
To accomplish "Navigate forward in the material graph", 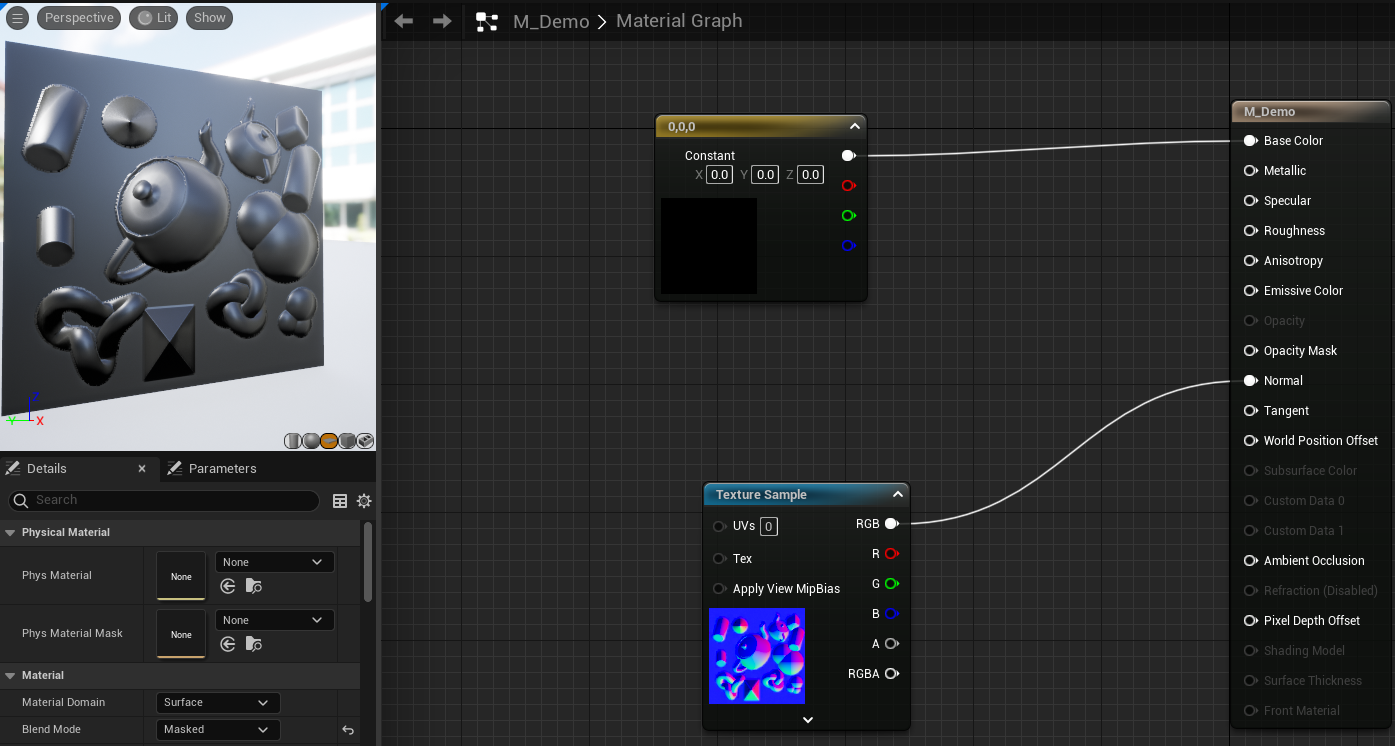I will coord(442,21).
